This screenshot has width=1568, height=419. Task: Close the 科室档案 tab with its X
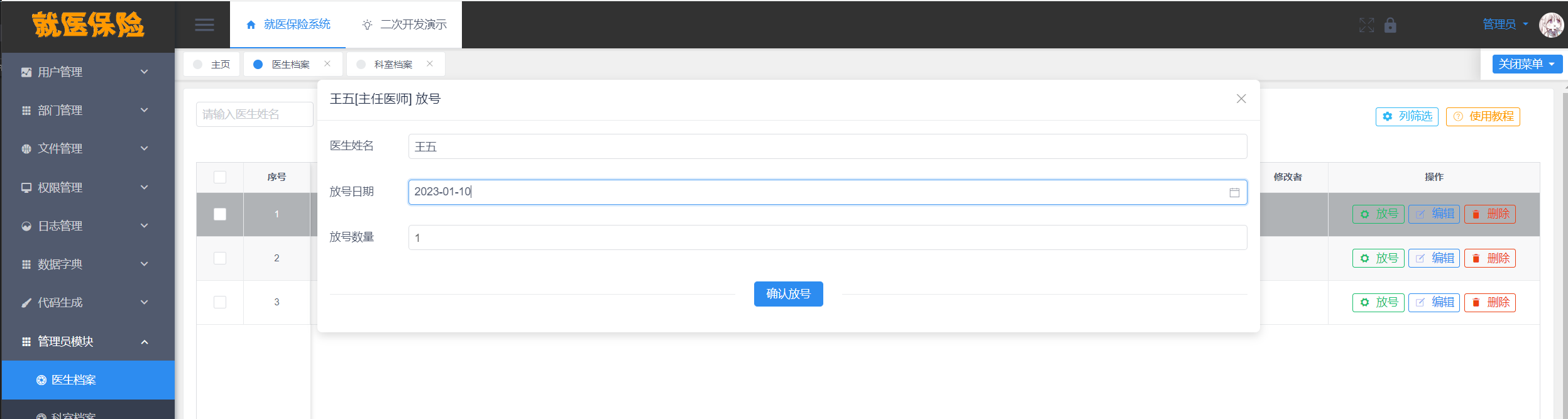[x=430, y=63]
